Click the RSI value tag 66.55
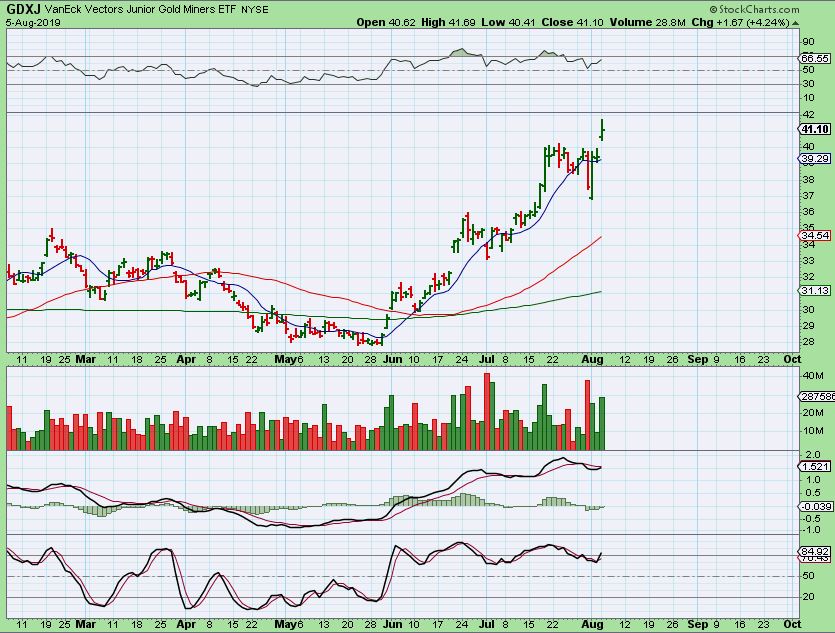 (814, 58)
